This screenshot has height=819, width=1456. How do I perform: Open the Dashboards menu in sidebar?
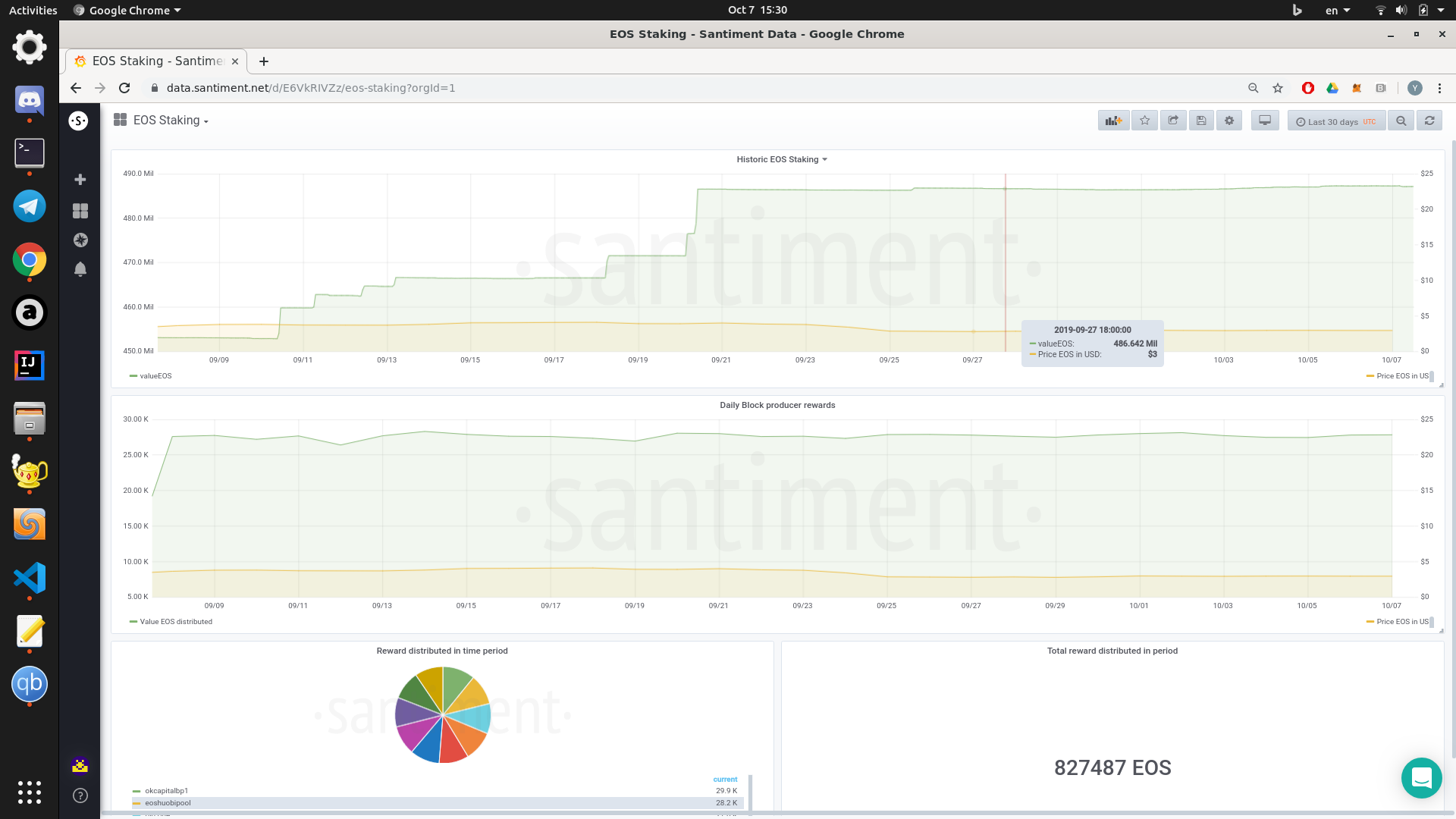click(80, 211)
